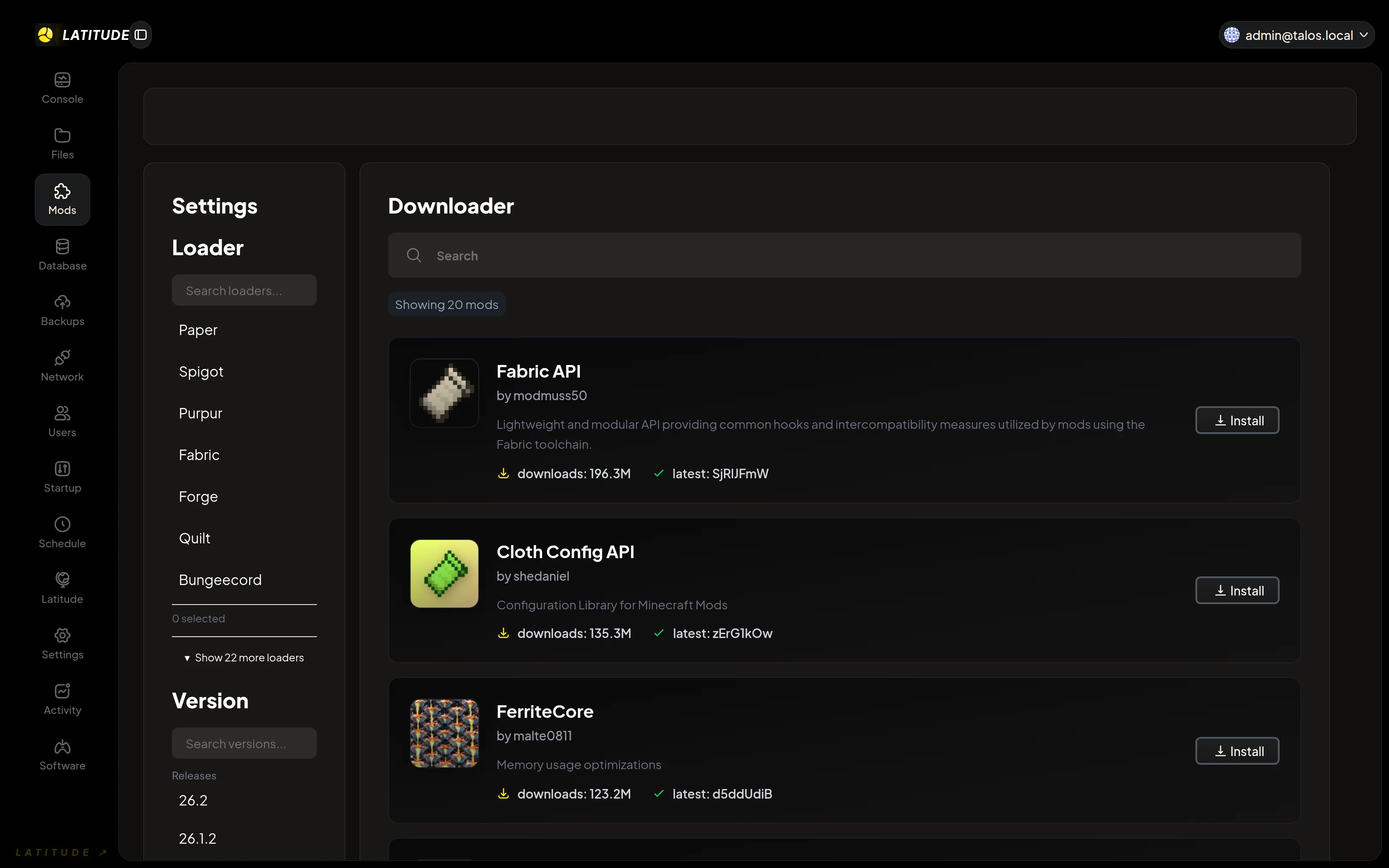Open the Users section
The height and width of the screenshot is (868, 1389).
[62, 422]
